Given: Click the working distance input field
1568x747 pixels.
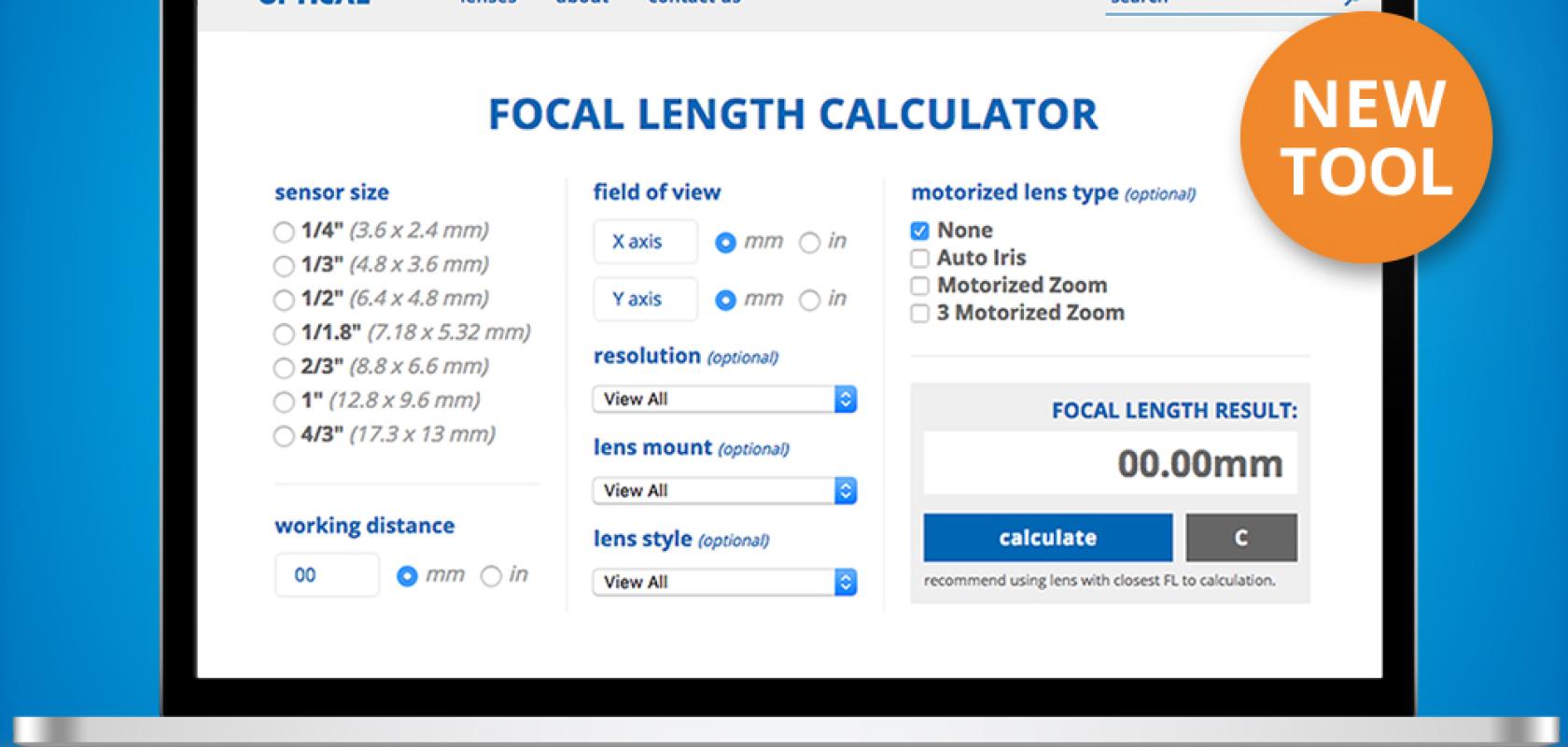Looking at the screenshot, I should [328, 575].
